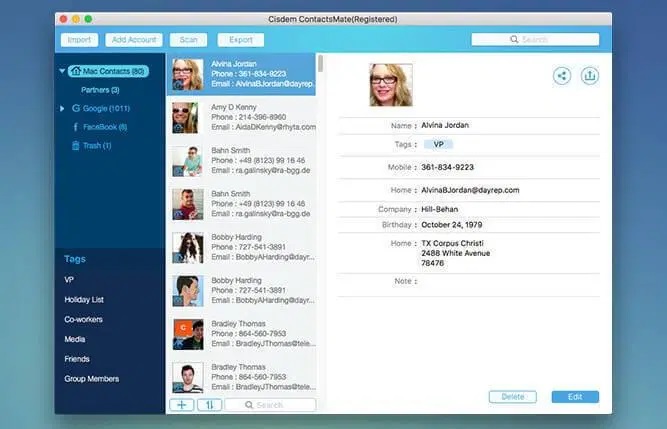Select the Partners group
This screenshot has height=429, width=667.
point(100,90)
